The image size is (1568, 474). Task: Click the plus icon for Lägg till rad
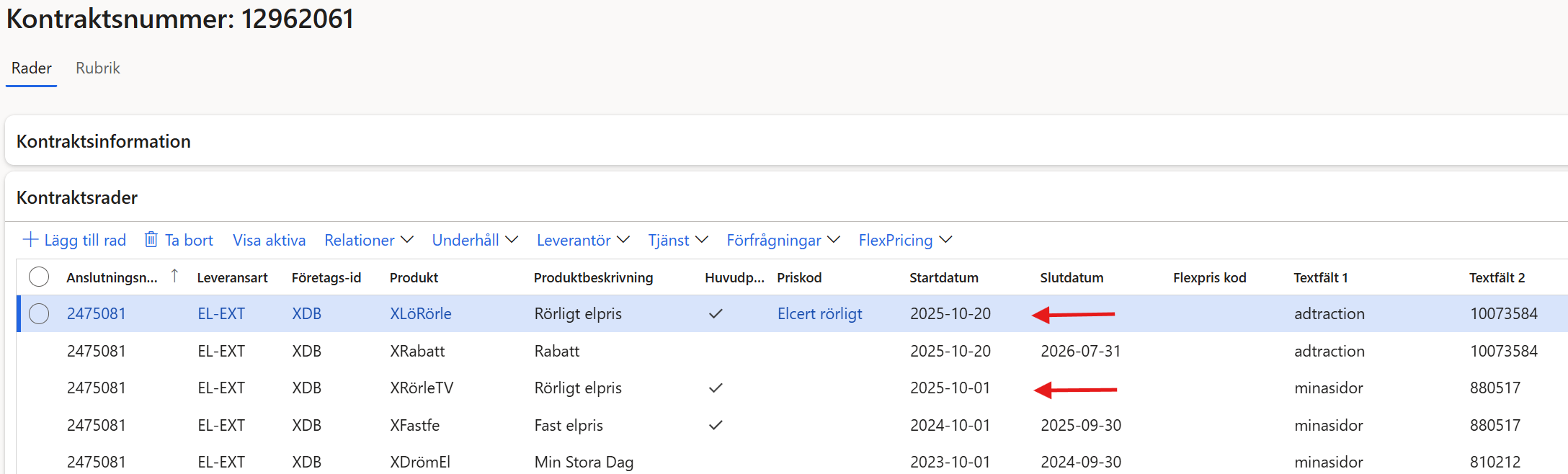click(x=30, y=240)
